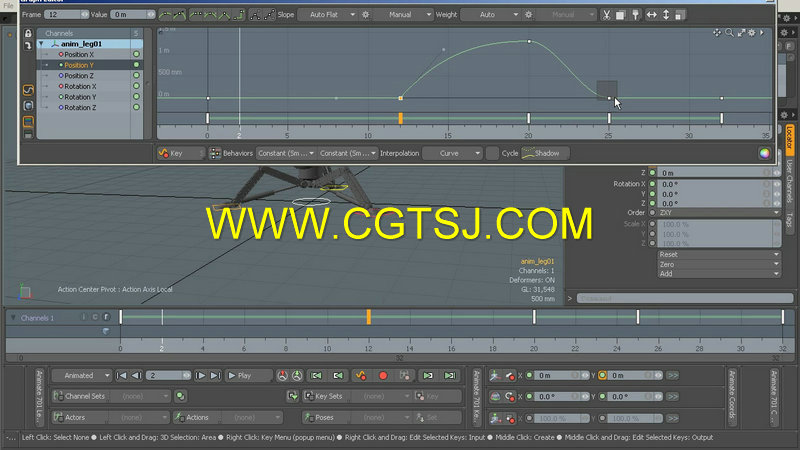
Task: Toggle Position Z channel green indicator
Action: tap(136, 76)
